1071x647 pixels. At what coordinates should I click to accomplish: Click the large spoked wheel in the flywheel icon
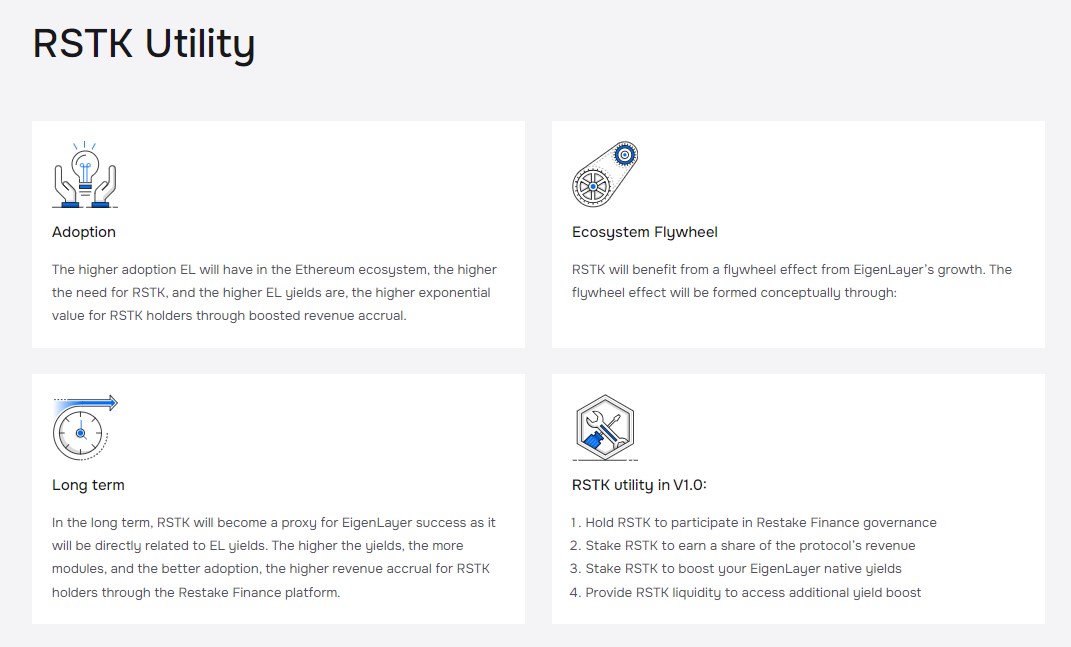[x=591, y=185]
